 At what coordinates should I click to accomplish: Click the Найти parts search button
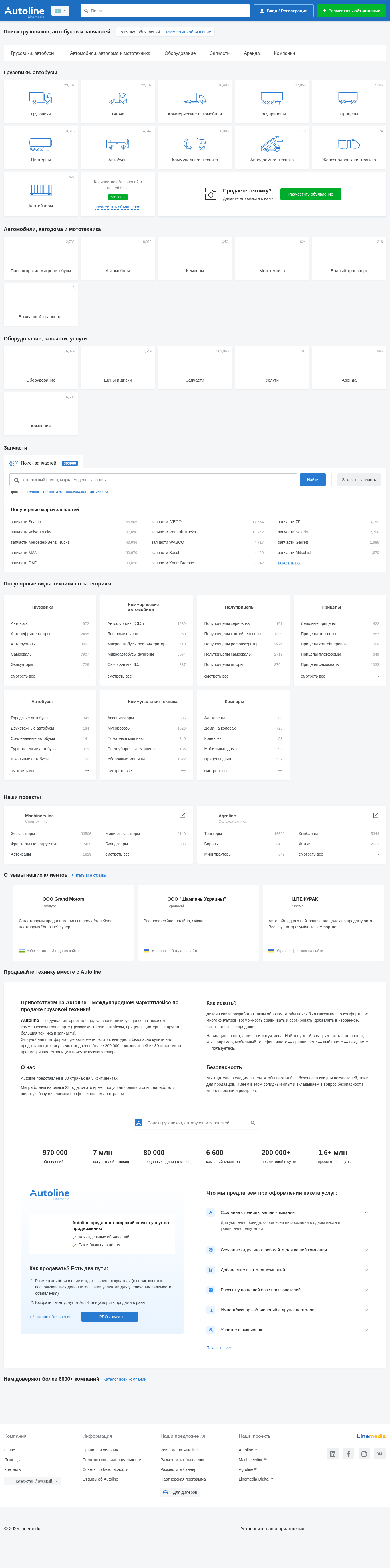313,480
